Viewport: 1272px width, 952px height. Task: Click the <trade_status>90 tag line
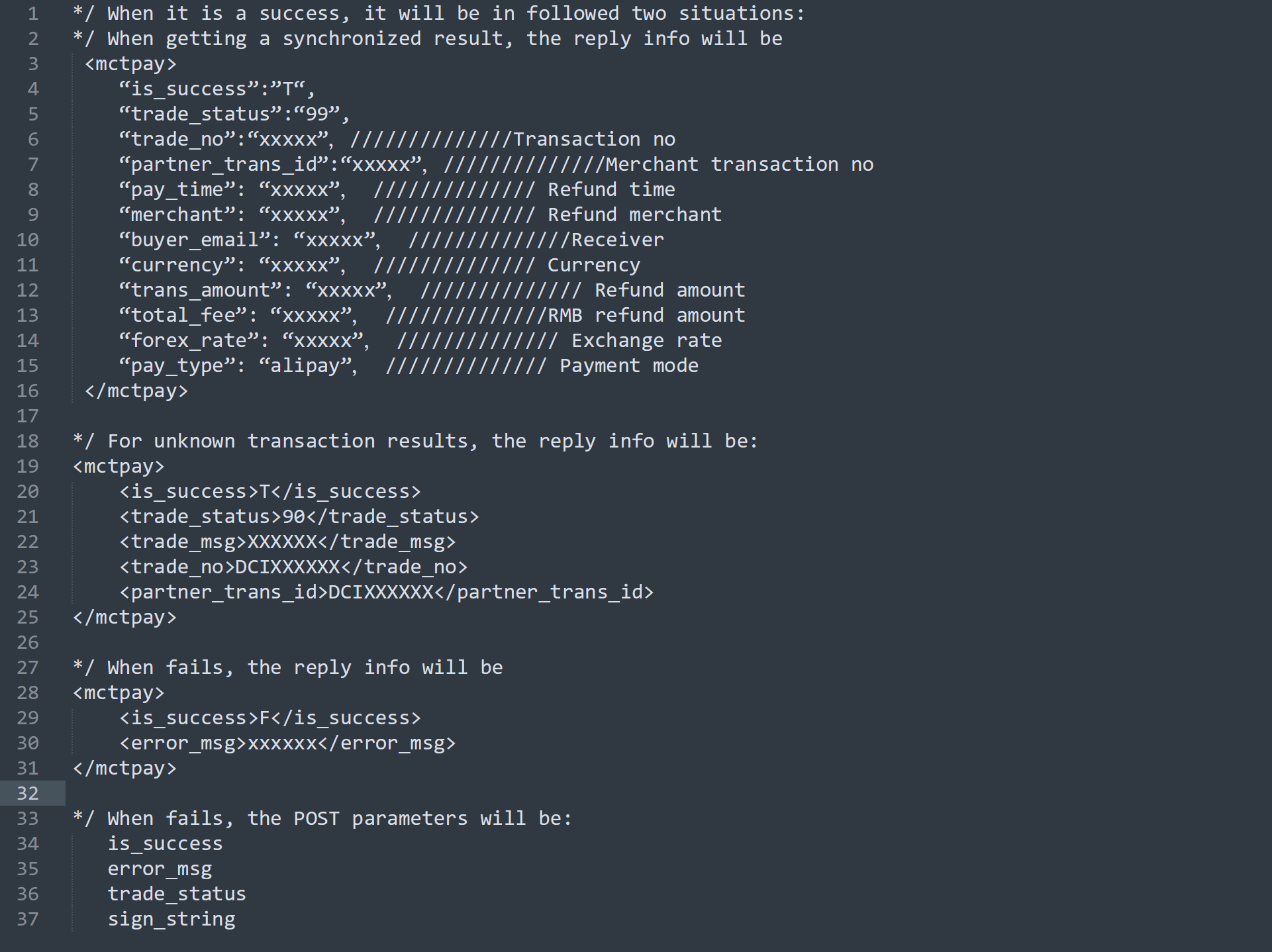coord(299,516)
